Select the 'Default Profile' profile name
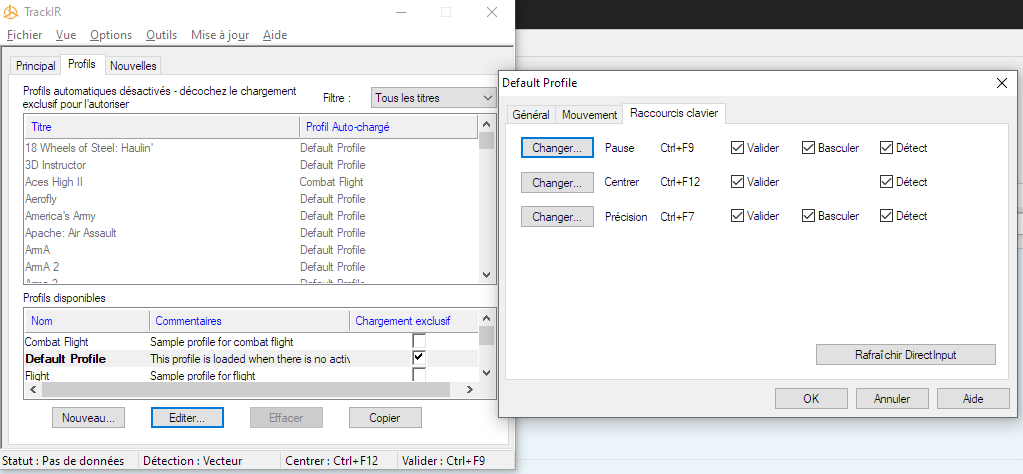Viewport: 1023px width, 474px height. [65, 359]
